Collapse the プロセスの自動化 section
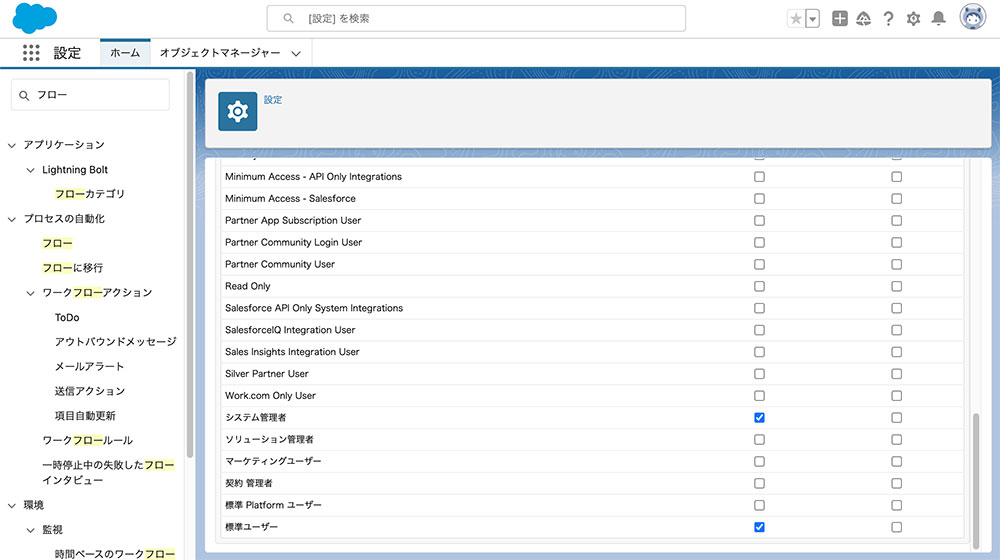The height and width of the screenshot is (560, 1000). (11, 219)
